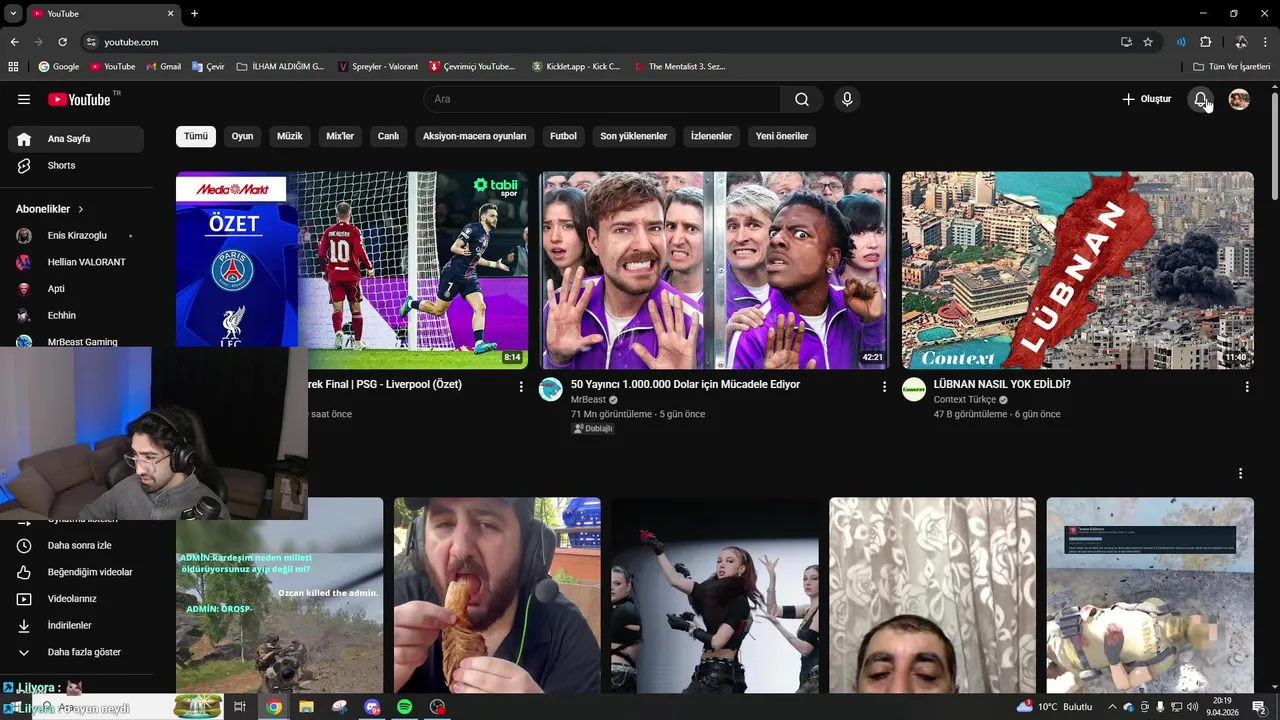Open options menu for PSG - Liverpool video
The height and width of the screenshot is (720, 1280).
point(521,387)
